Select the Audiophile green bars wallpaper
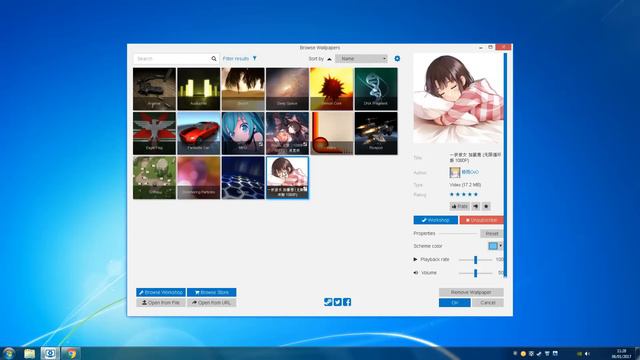 pos(199,89)
